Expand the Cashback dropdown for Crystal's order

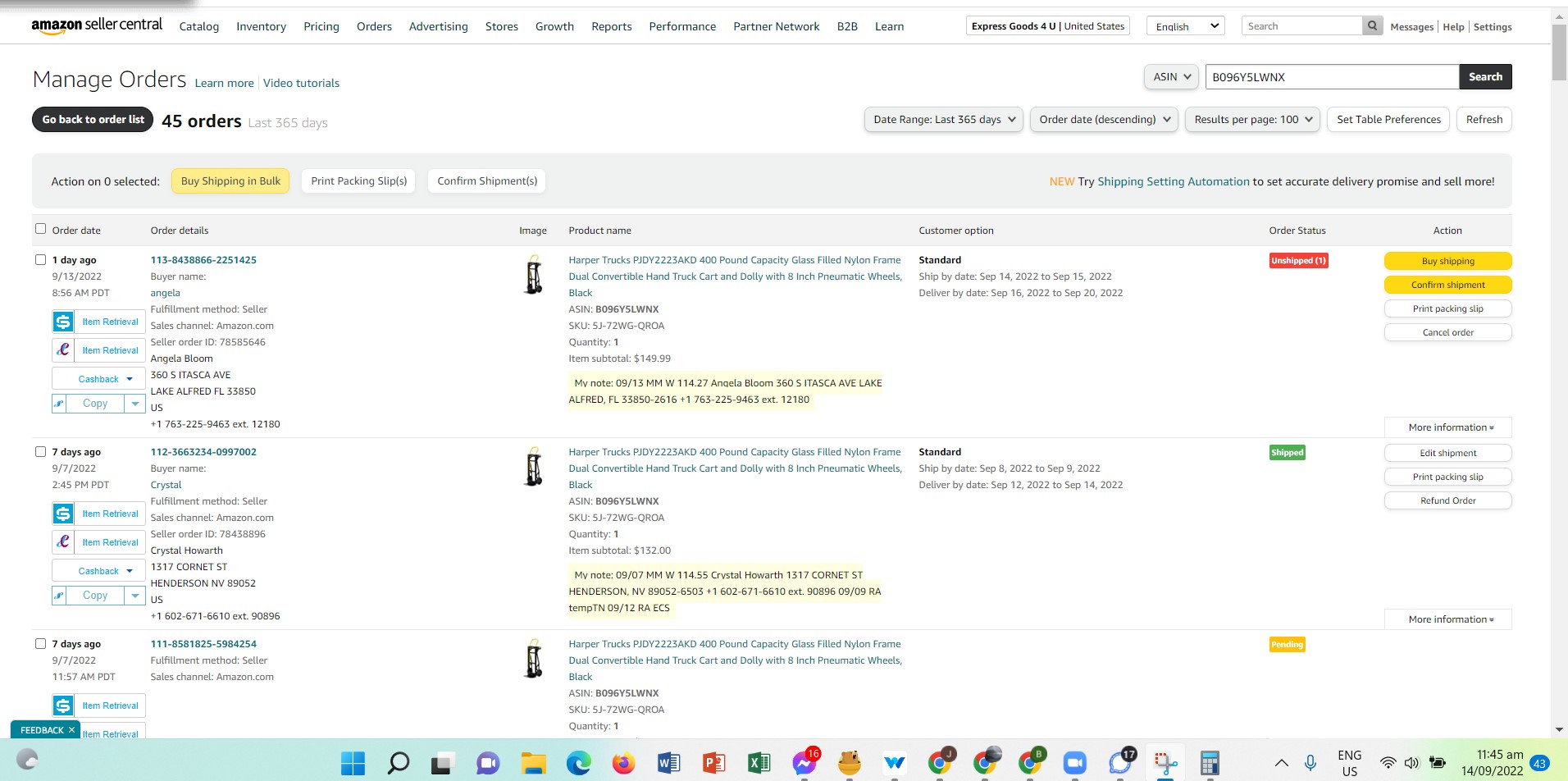(x=99, y=571)
